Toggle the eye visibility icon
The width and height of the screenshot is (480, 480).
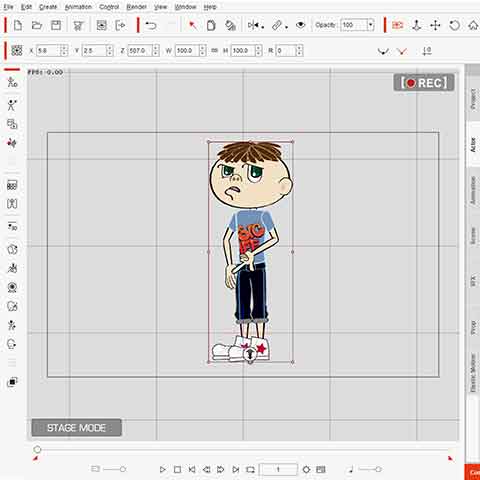pyautogui.click(x=301, y=25)
